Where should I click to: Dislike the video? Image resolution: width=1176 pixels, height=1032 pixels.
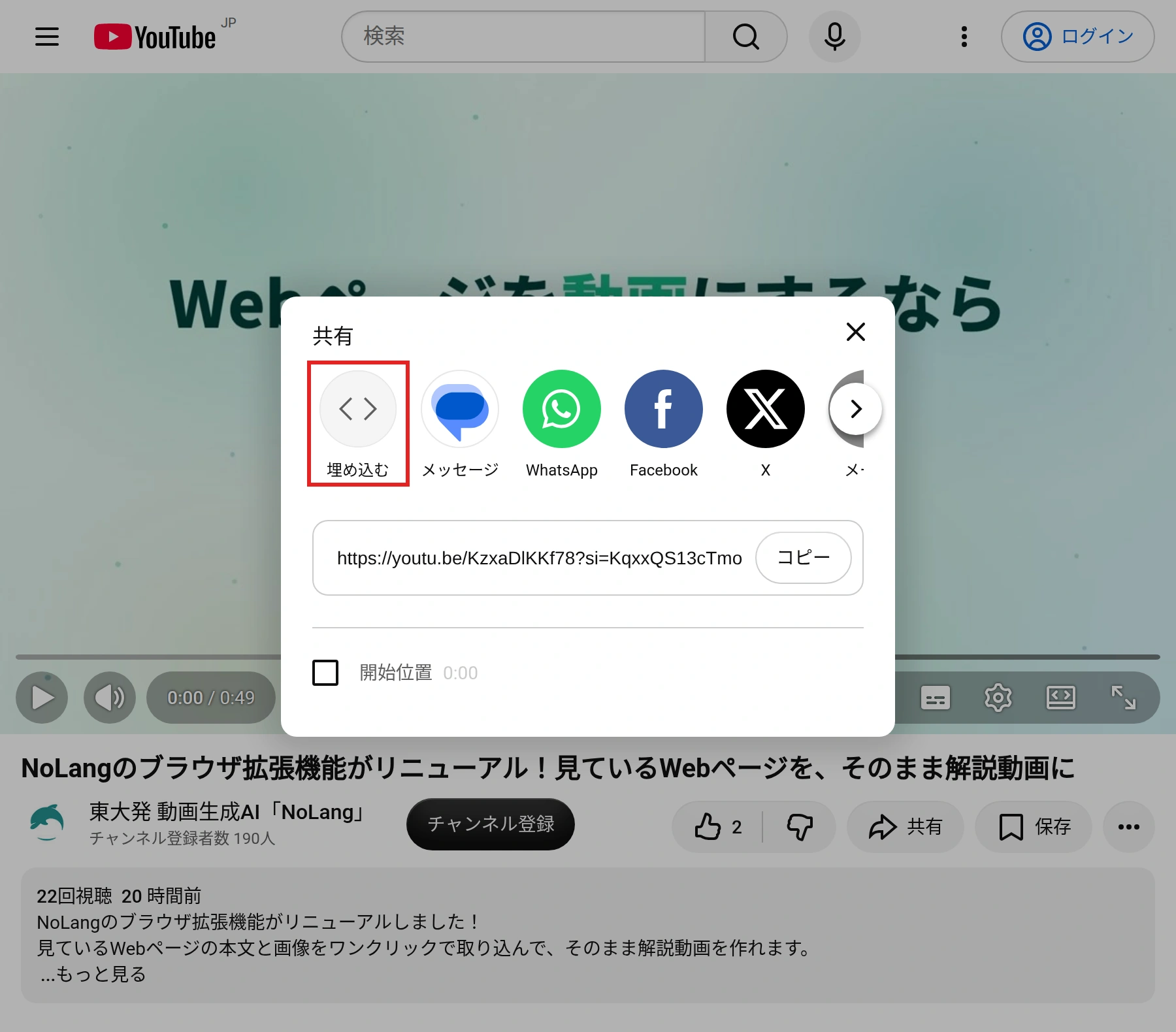[800, 827]
